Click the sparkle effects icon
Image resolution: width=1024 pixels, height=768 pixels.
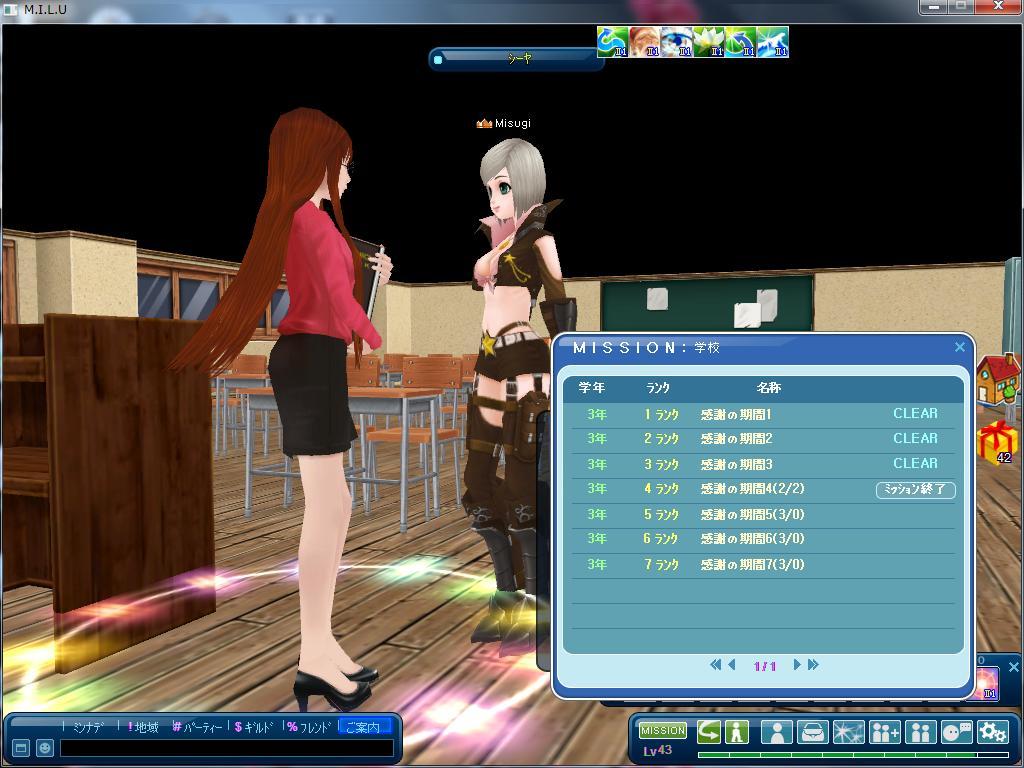point(849,732)
